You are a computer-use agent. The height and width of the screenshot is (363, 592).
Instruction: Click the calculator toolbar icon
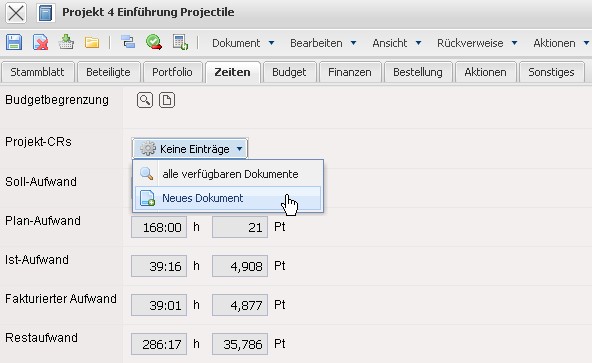point(180,42)
